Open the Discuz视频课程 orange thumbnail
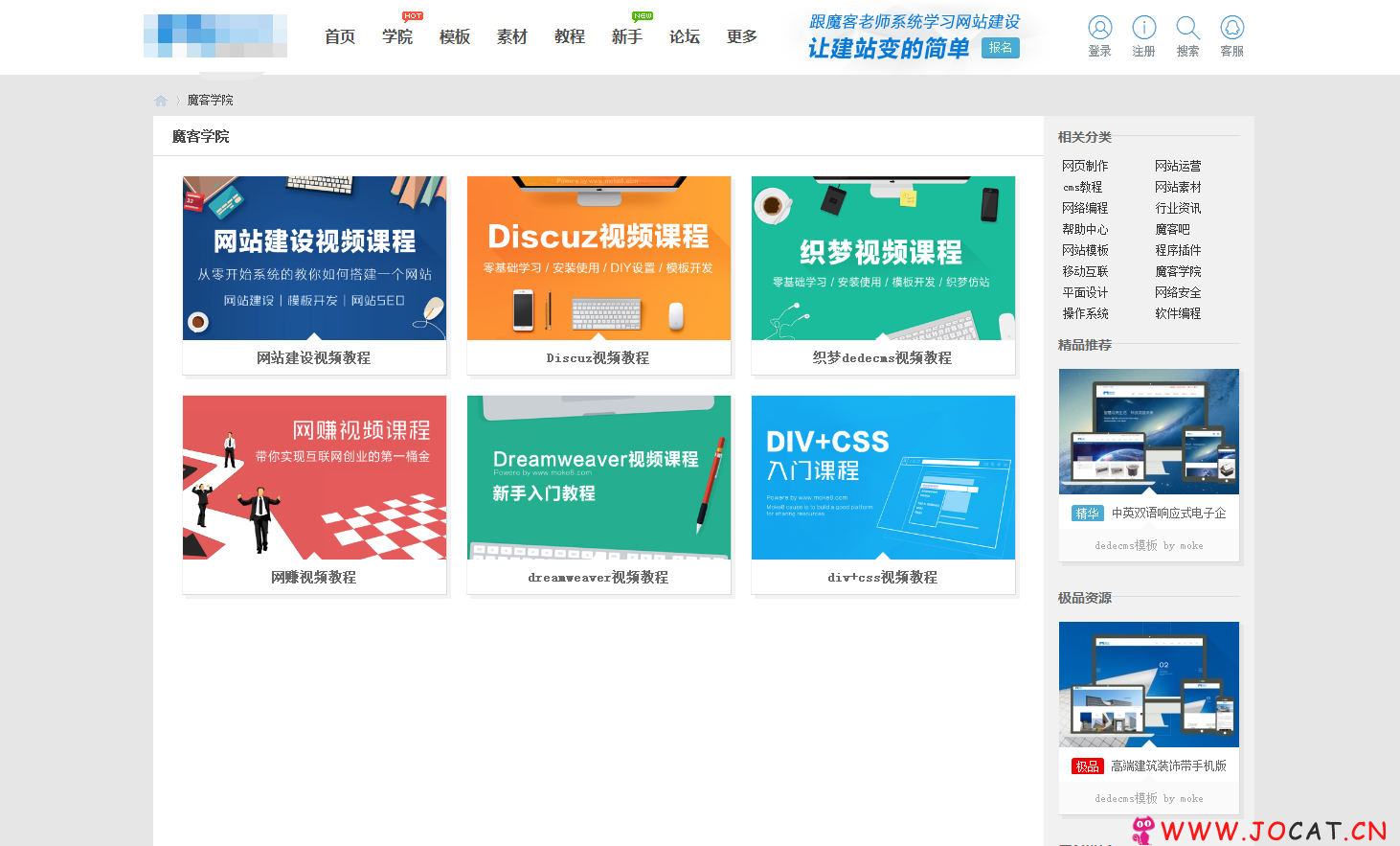 click(x=598, y=258)
